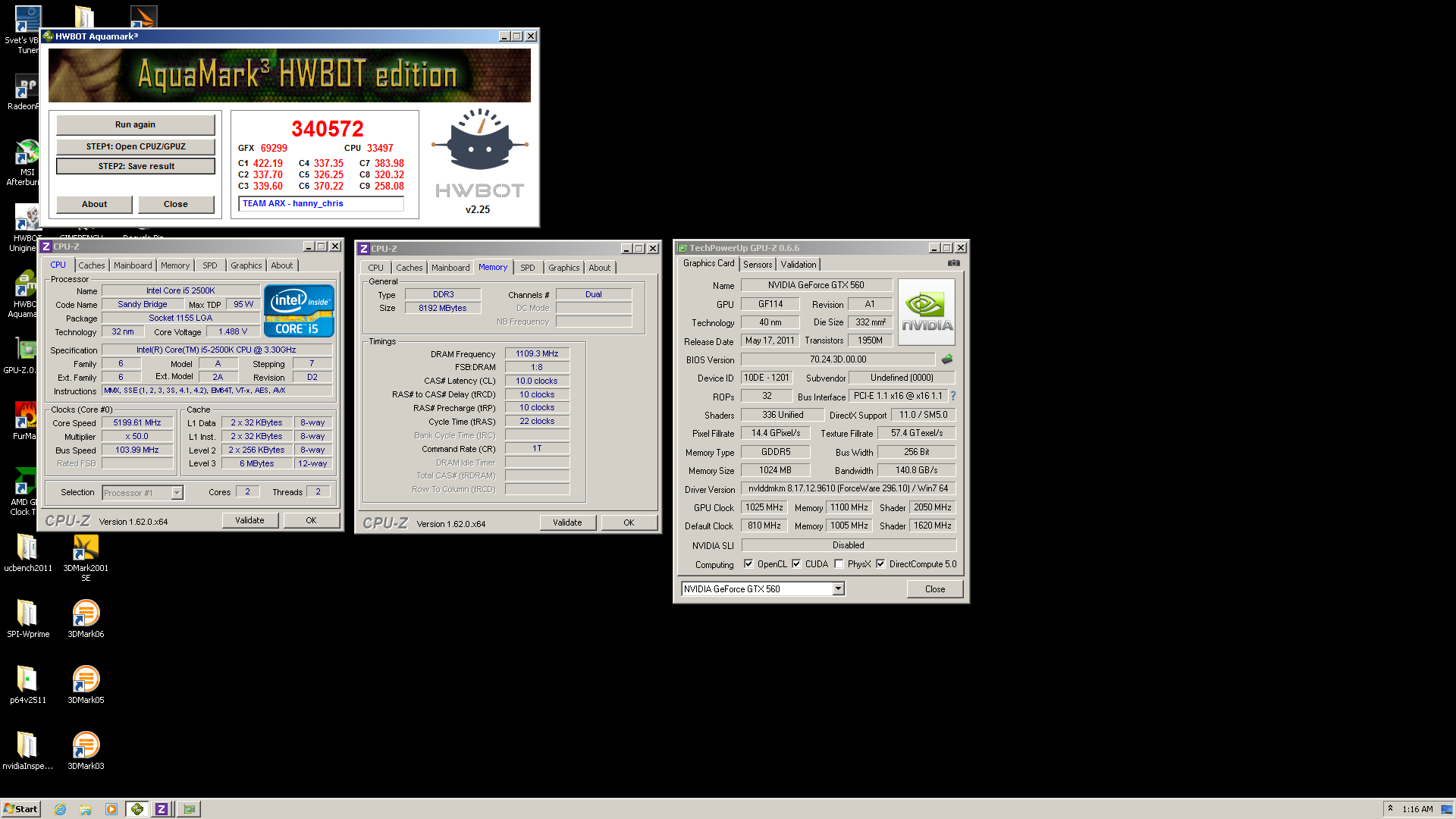Switch to GPU-Z taskbar button
This screenshot has height=819, width=1456.
pyautogui.click(x=189, y=809)
